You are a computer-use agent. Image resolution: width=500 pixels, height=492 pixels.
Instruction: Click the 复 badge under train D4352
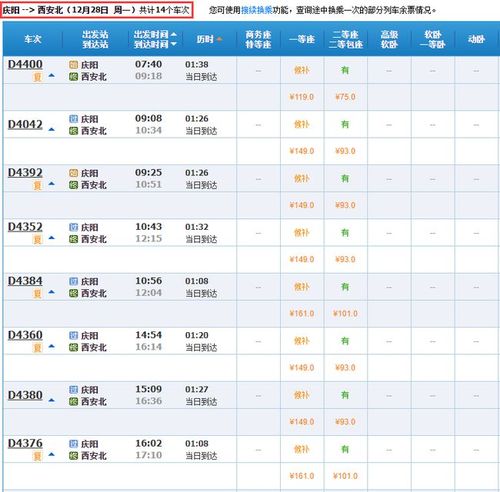pyautogui.click(x=37, y=239)
